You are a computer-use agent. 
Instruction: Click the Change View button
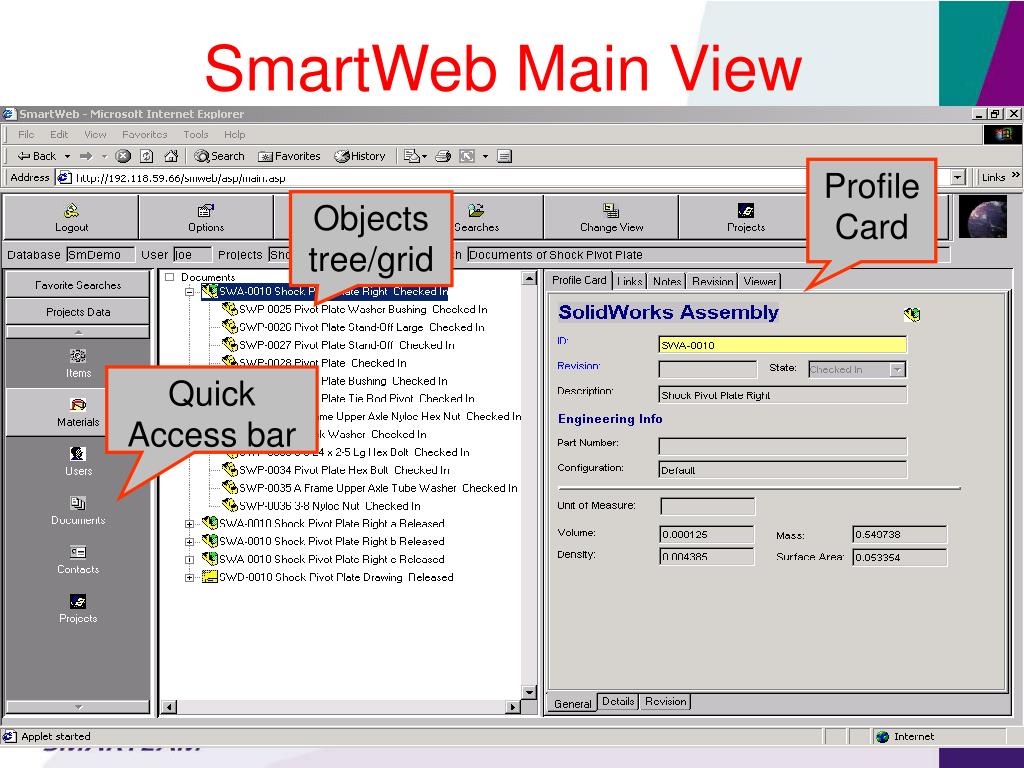click(x=611, y=217)
